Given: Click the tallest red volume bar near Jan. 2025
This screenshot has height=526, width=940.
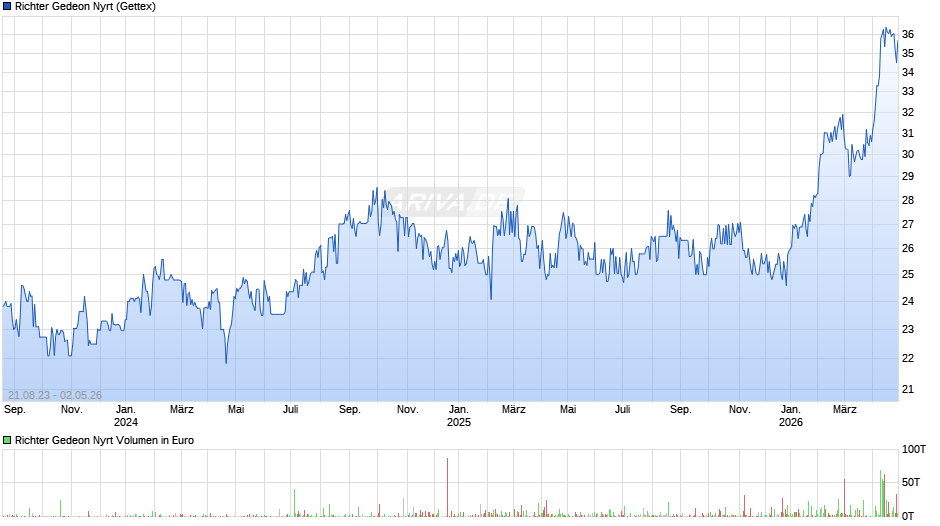Looking at the screenshot, I should [x=447, y=487].
